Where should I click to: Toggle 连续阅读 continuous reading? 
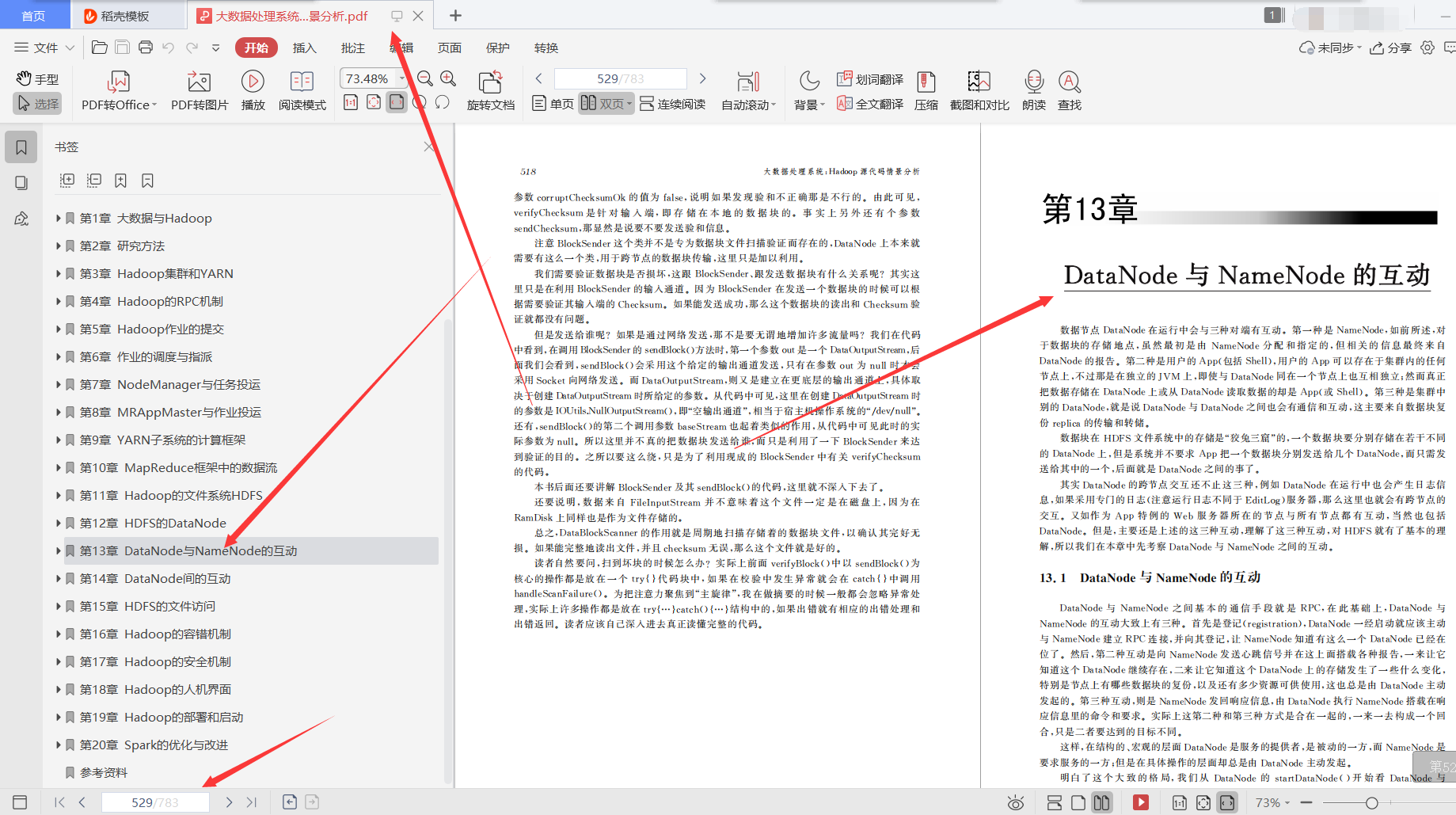672,104
